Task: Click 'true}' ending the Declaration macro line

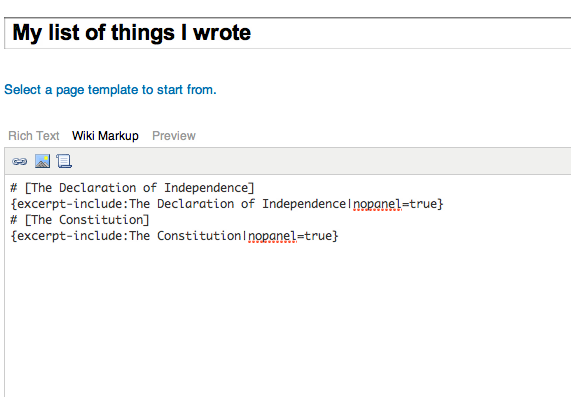Action: [x=426, y=204]
